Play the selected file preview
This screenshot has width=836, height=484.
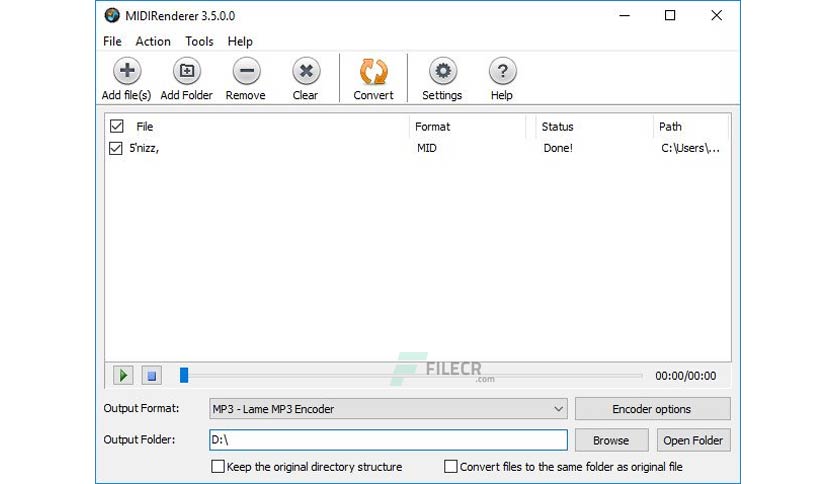pyautogui.click(x=123, y=375)
